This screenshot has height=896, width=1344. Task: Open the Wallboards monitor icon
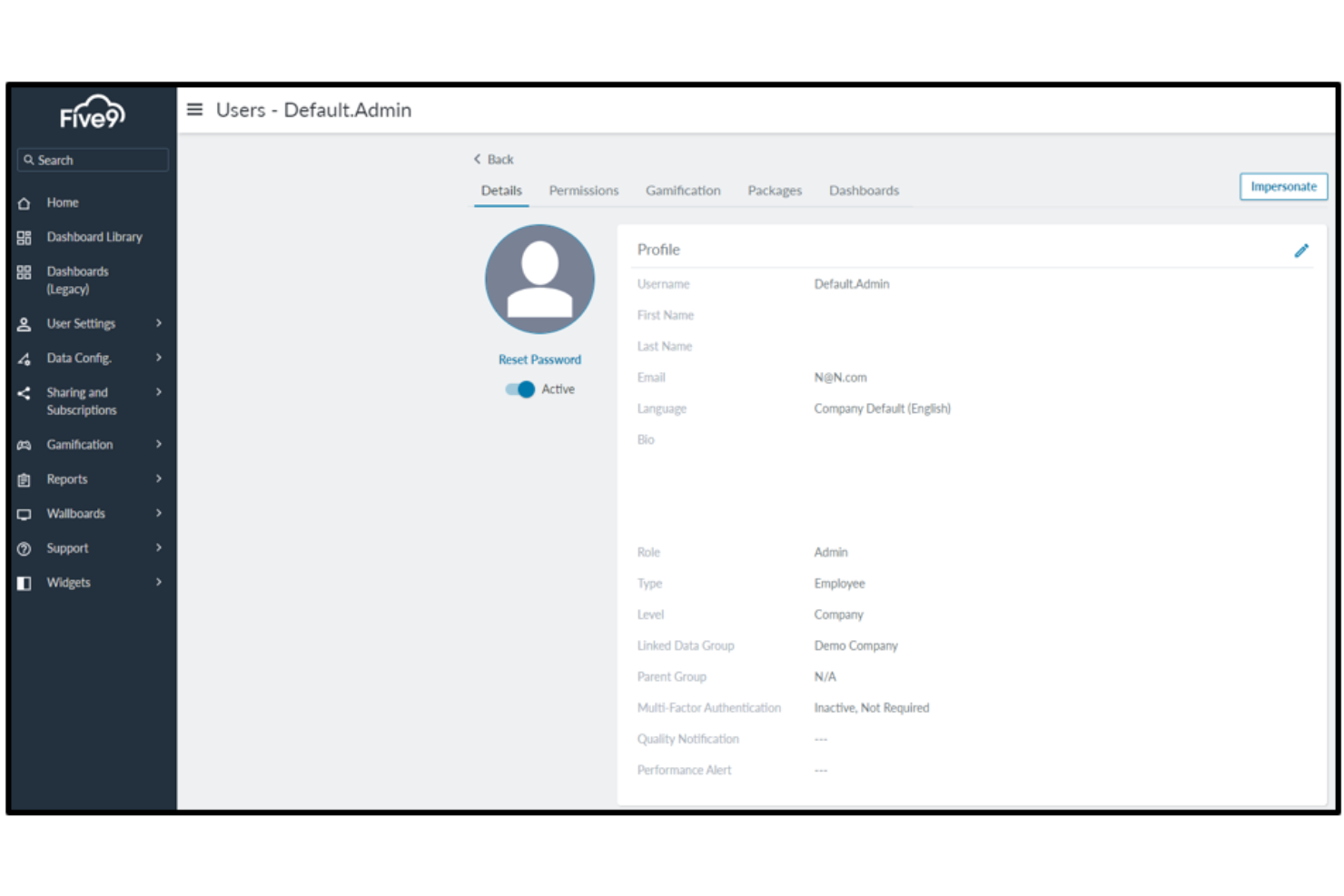click(25, 513)
